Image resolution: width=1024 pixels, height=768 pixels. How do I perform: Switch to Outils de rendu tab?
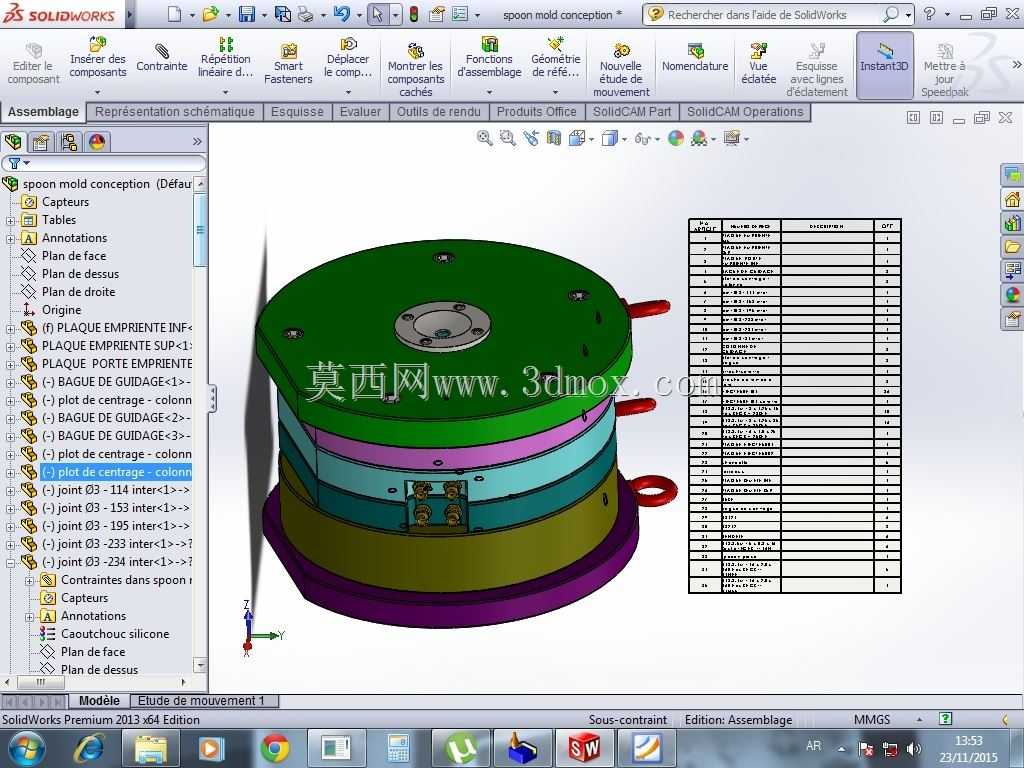tap(438, 112)
